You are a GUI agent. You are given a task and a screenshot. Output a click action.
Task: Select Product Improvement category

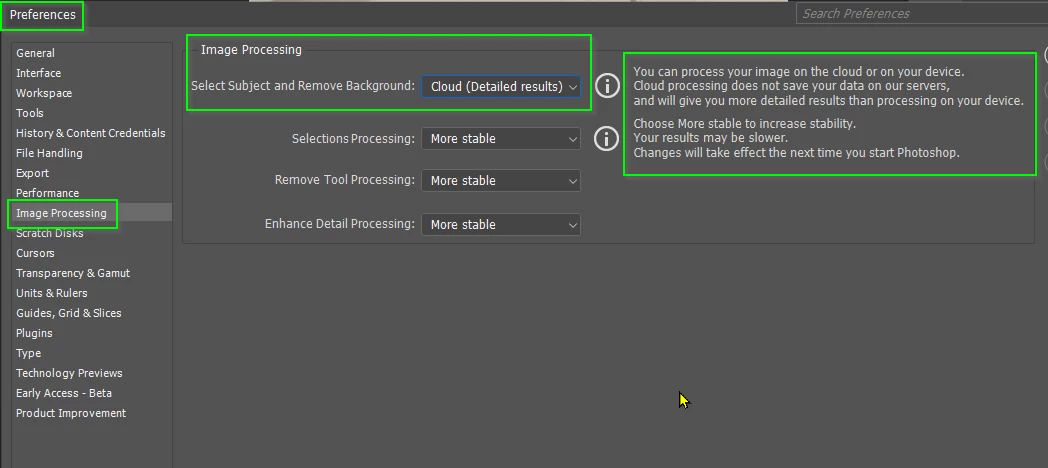[x=71, y=414]
